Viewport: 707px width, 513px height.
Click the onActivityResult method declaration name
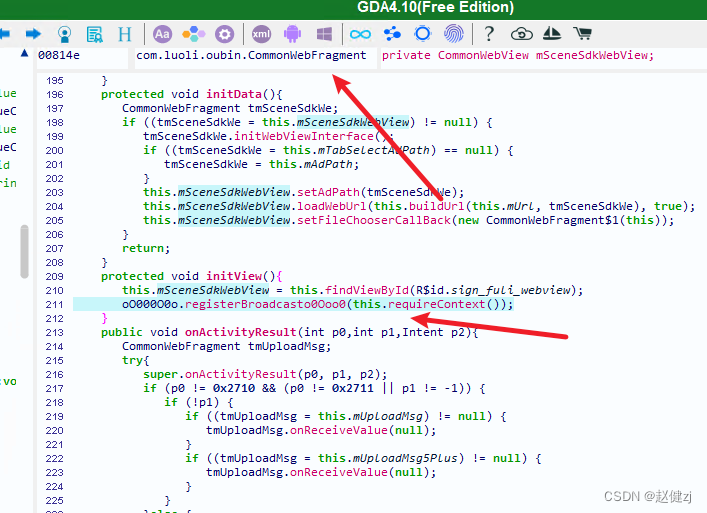tap(241, 332)
